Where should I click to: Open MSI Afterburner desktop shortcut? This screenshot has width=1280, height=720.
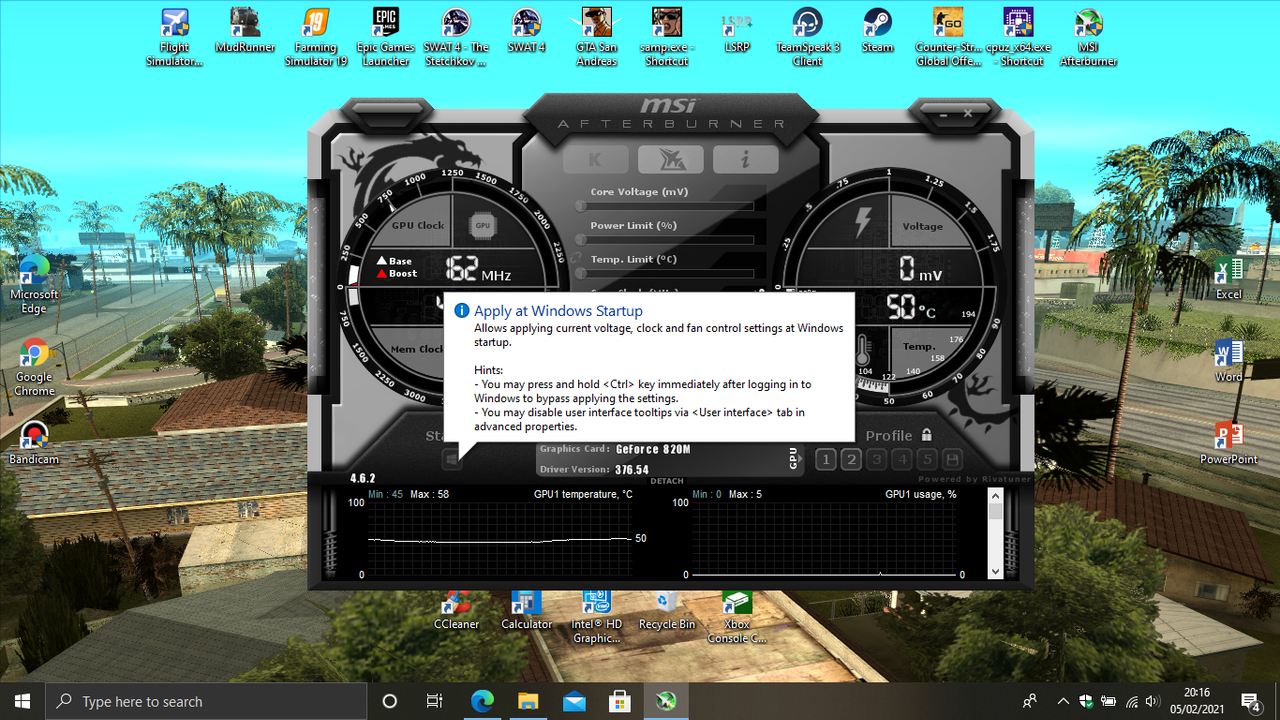[1088, 38]
